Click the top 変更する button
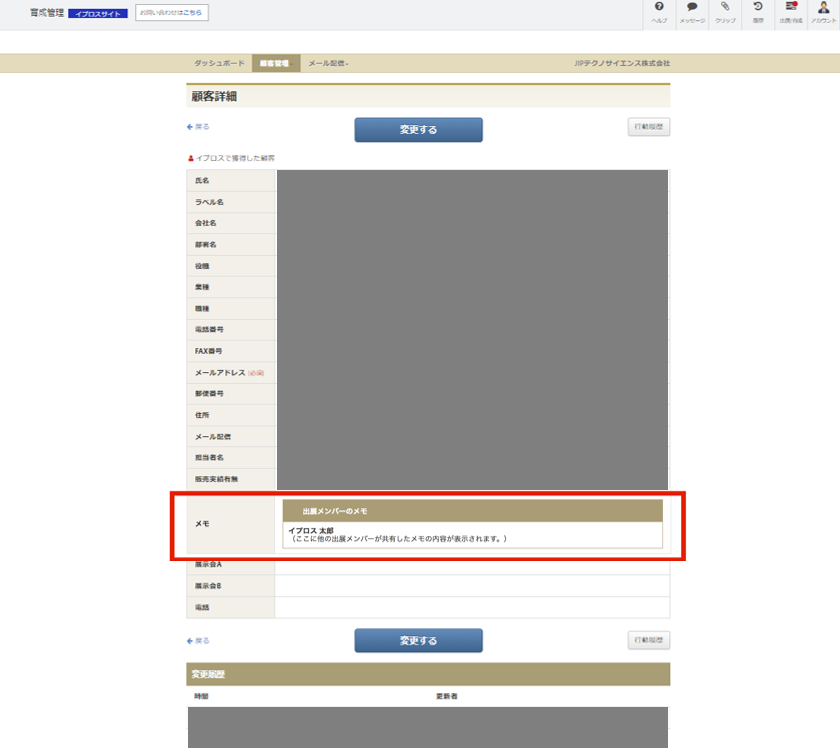 point(418,130)
